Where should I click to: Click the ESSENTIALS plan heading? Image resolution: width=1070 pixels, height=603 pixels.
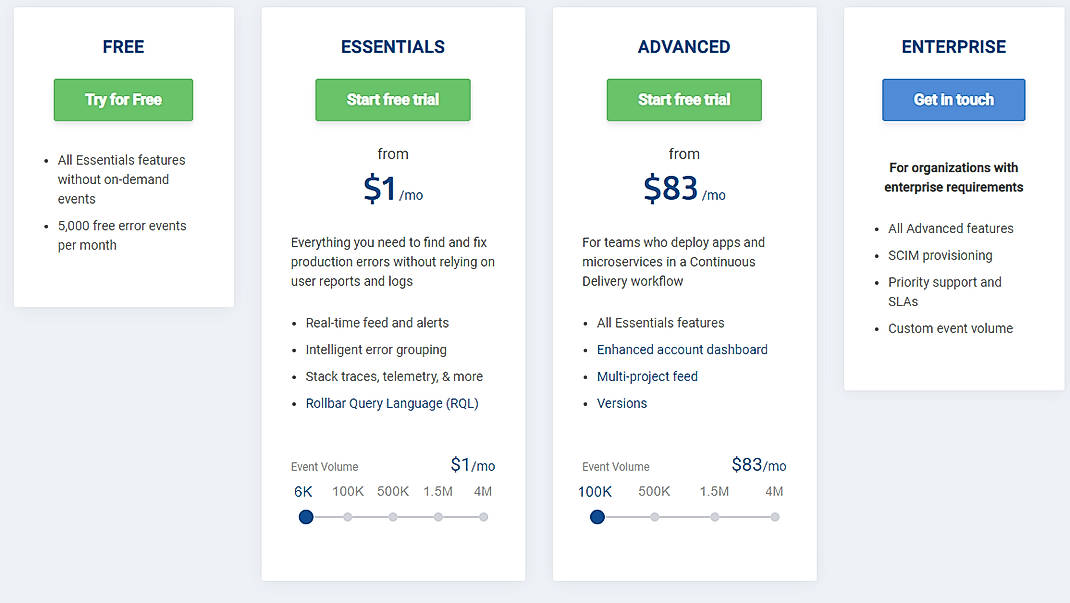[392, 47]
